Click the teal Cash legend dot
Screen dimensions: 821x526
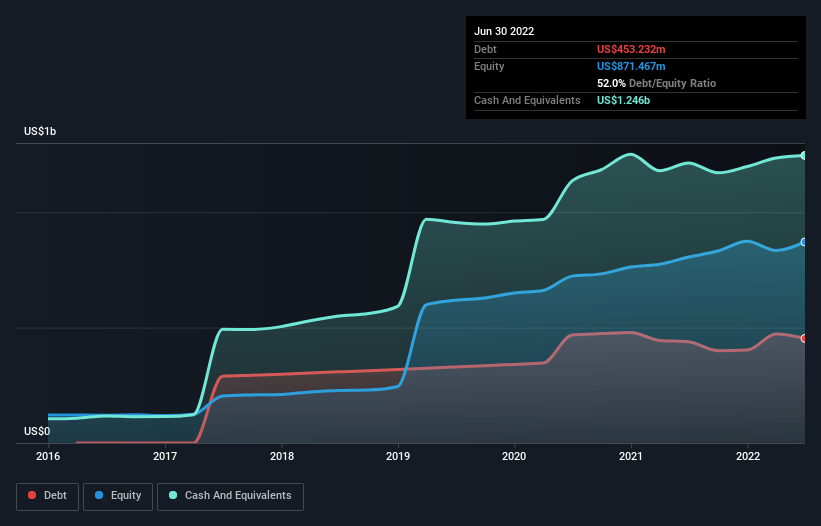(x=173, y=495)
